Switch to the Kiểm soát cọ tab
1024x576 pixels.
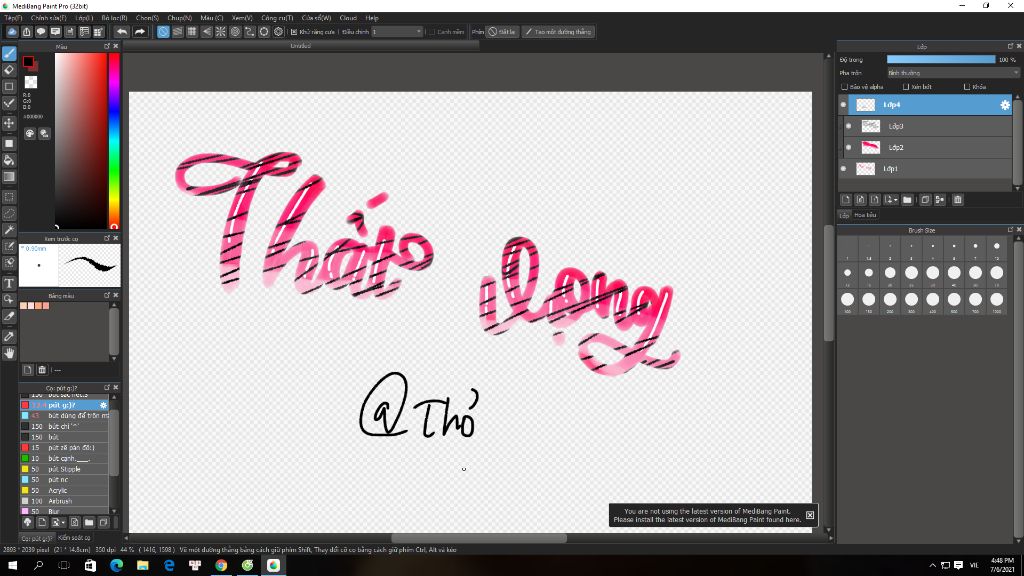pos(74,538)
